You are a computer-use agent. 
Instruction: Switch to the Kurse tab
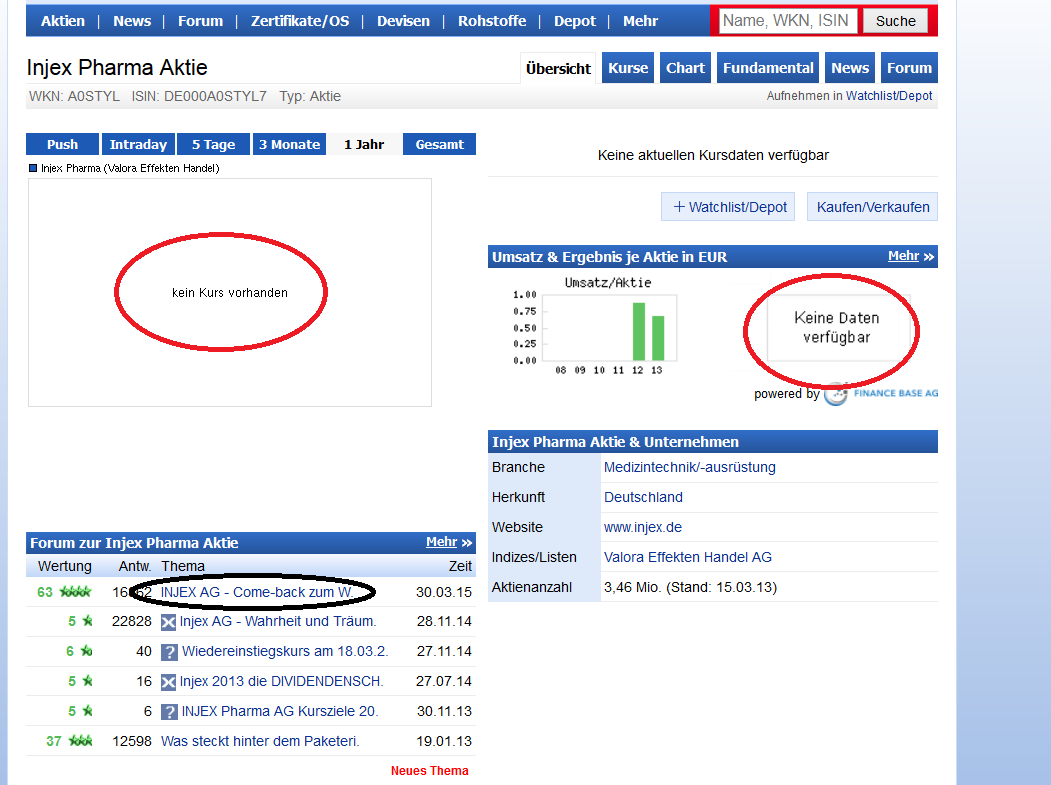click(x=628, y=68)
